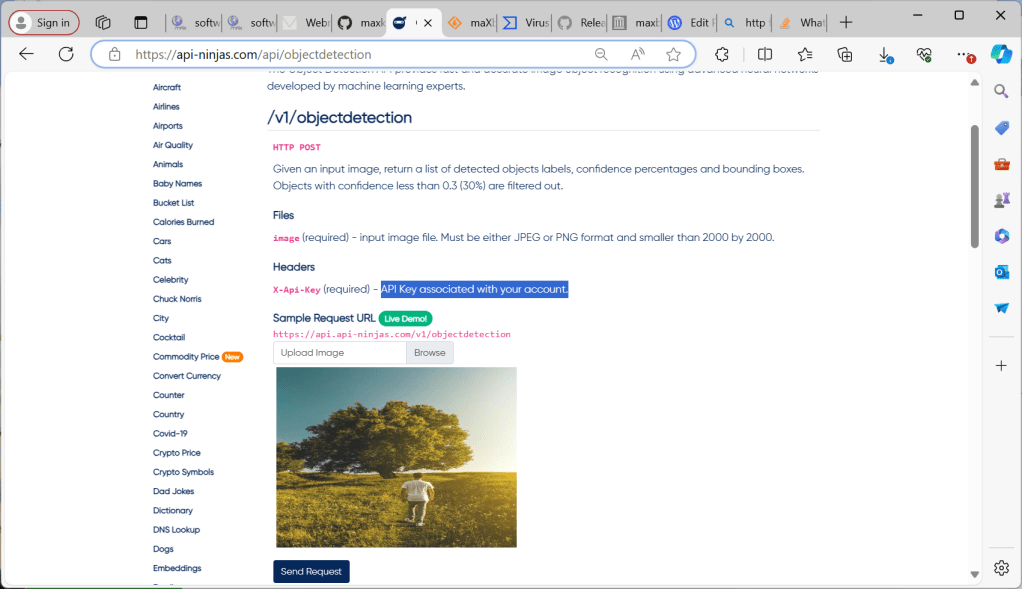Open the Downloads toolbar icon
1022x589 pixels.
(885, 55)
